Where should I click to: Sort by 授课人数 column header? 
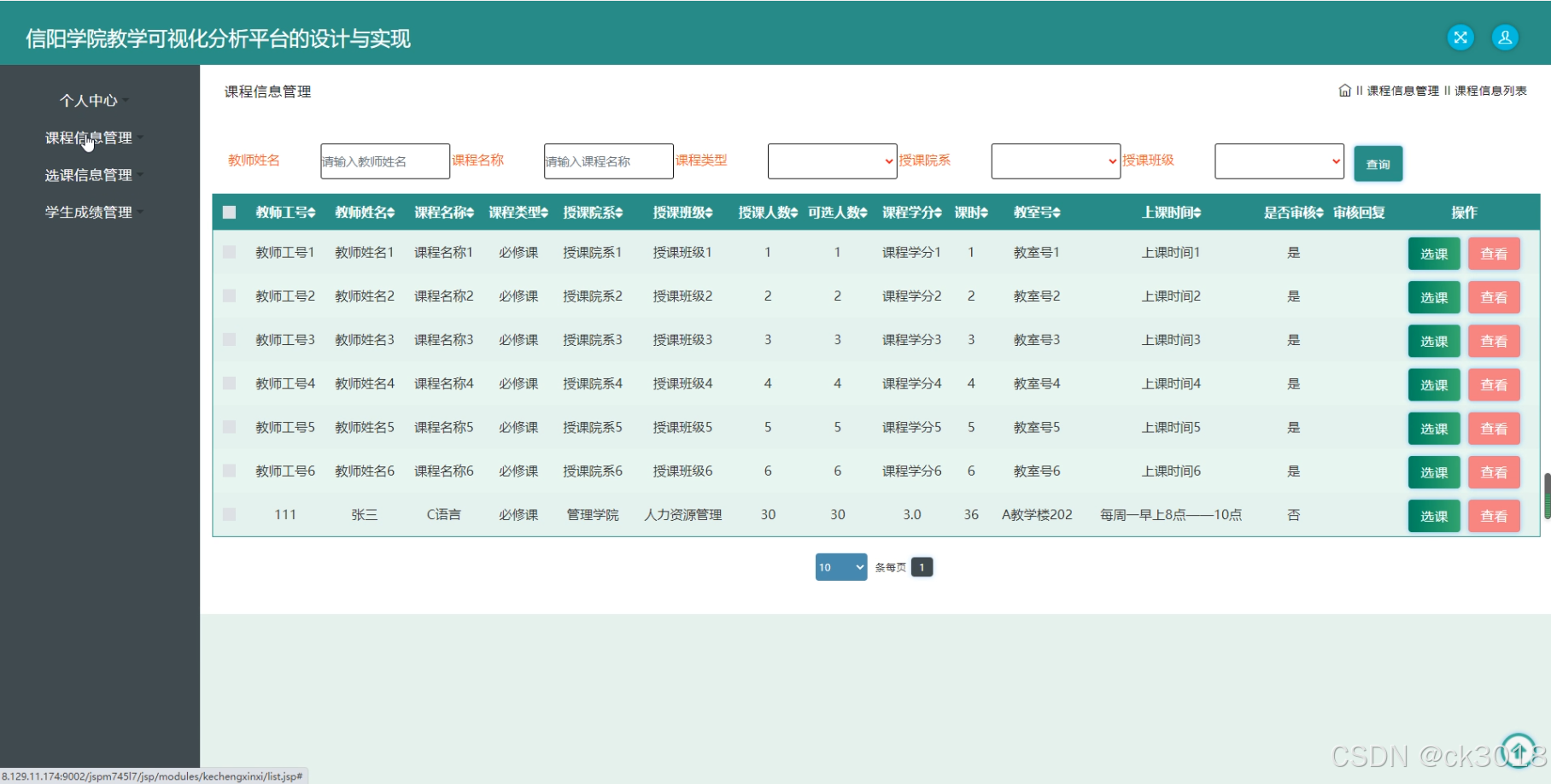pos(768,213)
